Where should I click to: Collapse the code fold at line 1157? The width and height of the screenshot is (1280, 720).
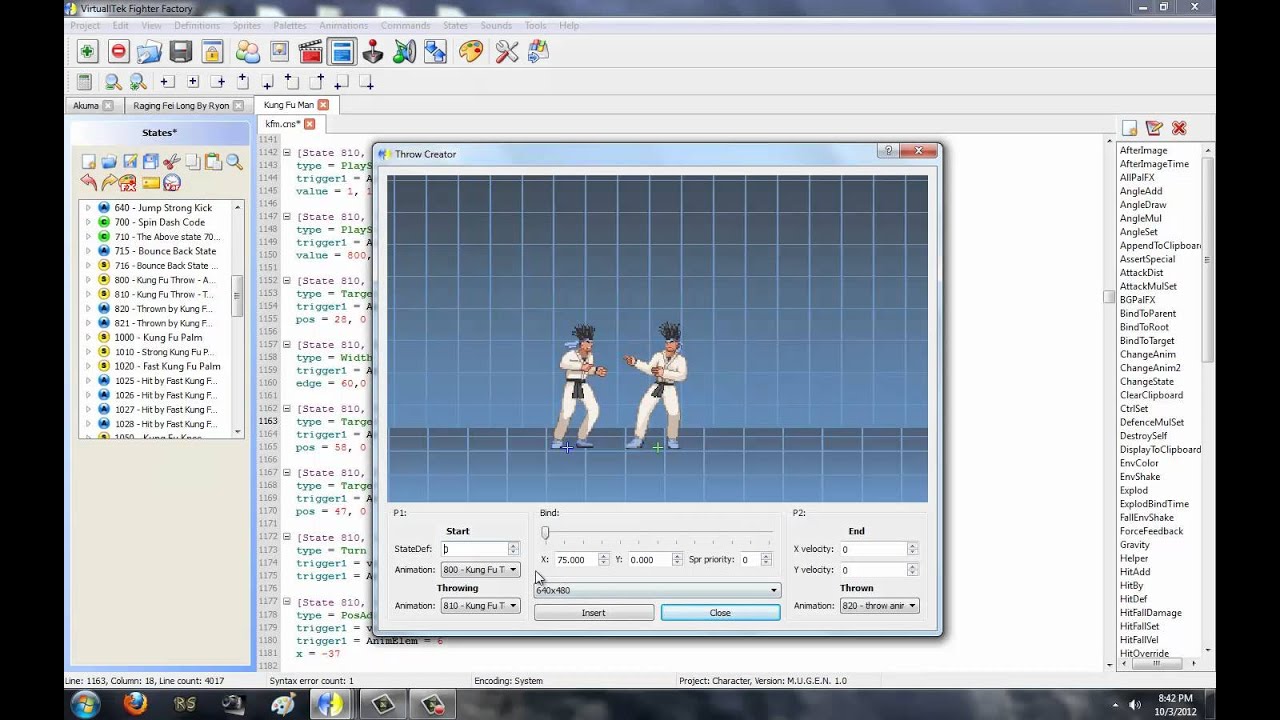pos(286,345)
